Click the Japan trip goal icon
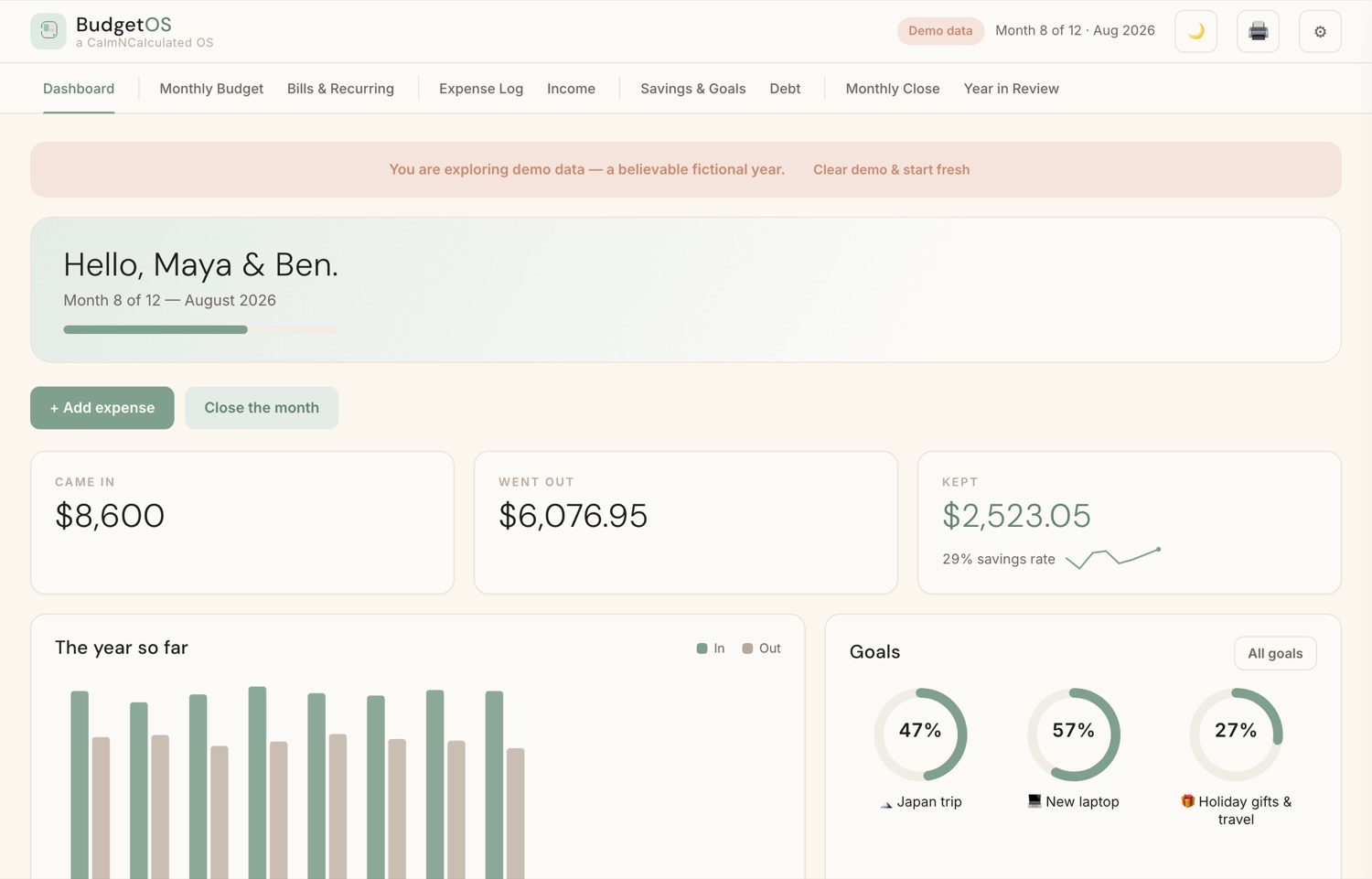 click(x=885, y=803)
